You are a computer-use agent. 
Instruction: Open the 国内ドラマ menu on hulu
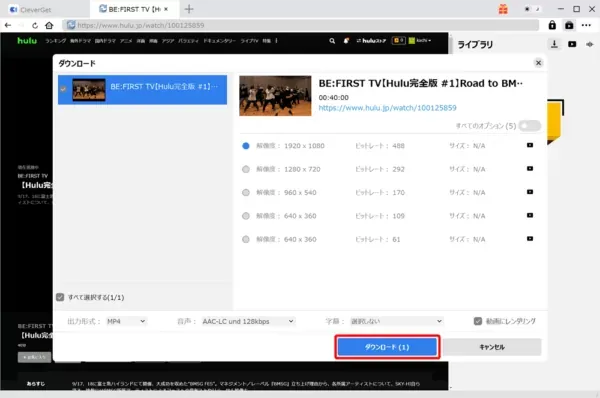coord(105,41)
